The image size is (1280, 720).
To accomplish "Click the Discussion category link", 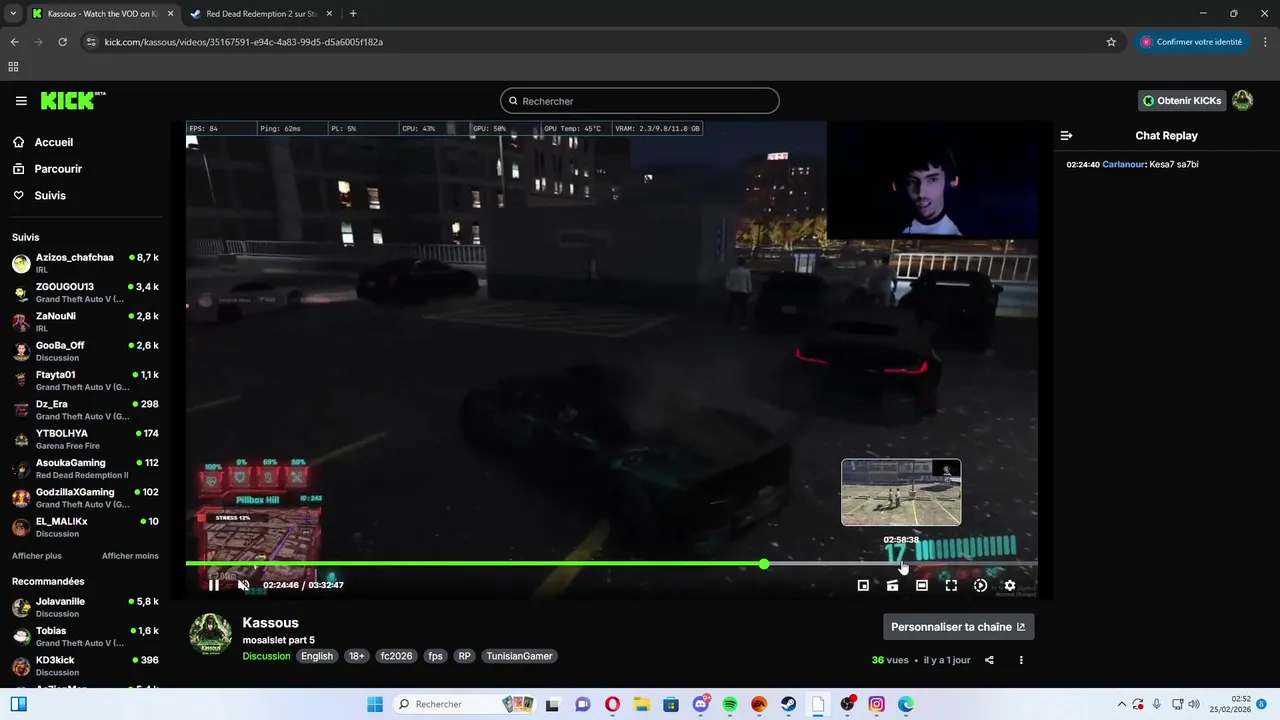I will [266, 656].
